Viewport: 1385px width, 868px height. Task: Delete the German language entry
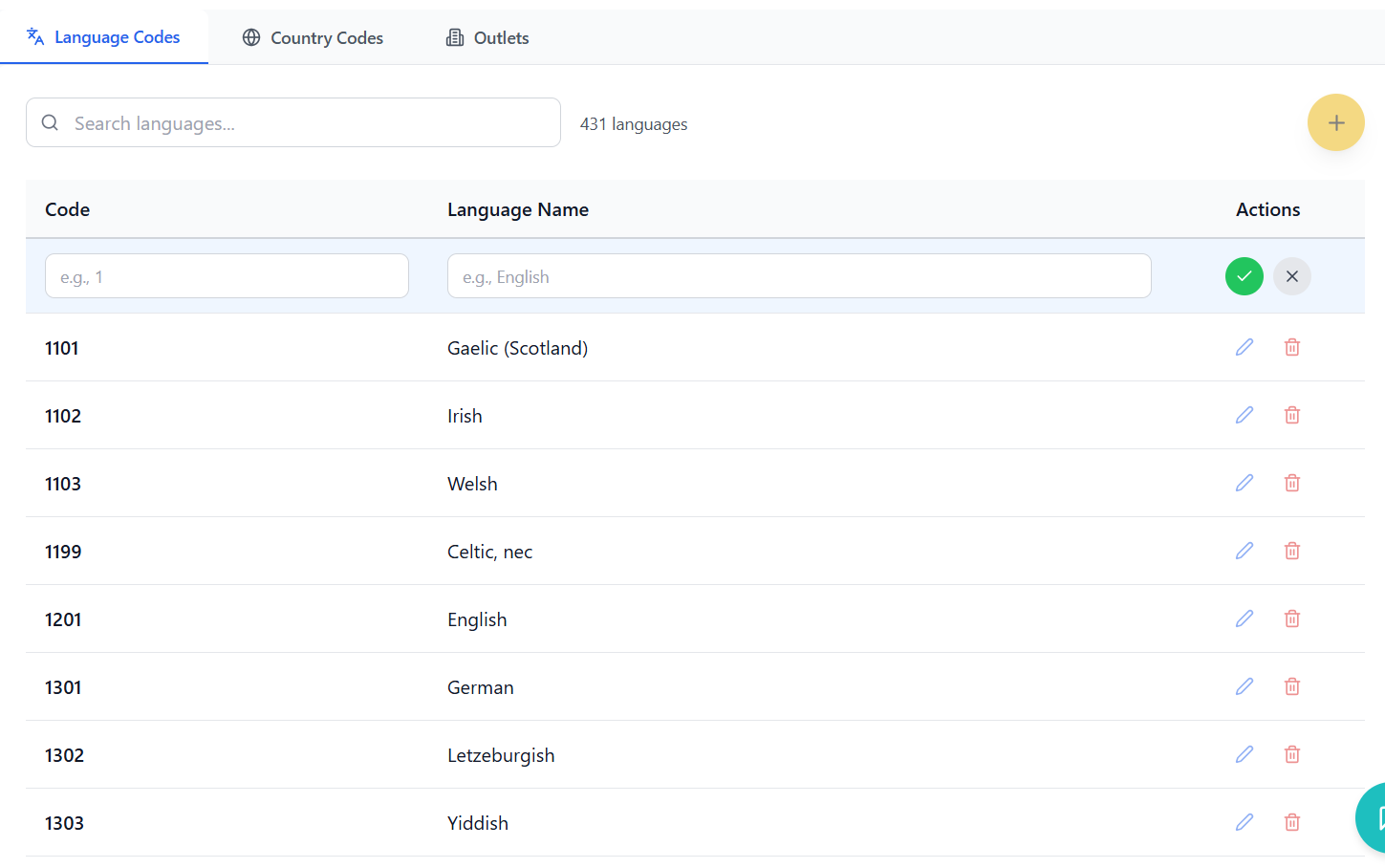tap(1291, 686)
